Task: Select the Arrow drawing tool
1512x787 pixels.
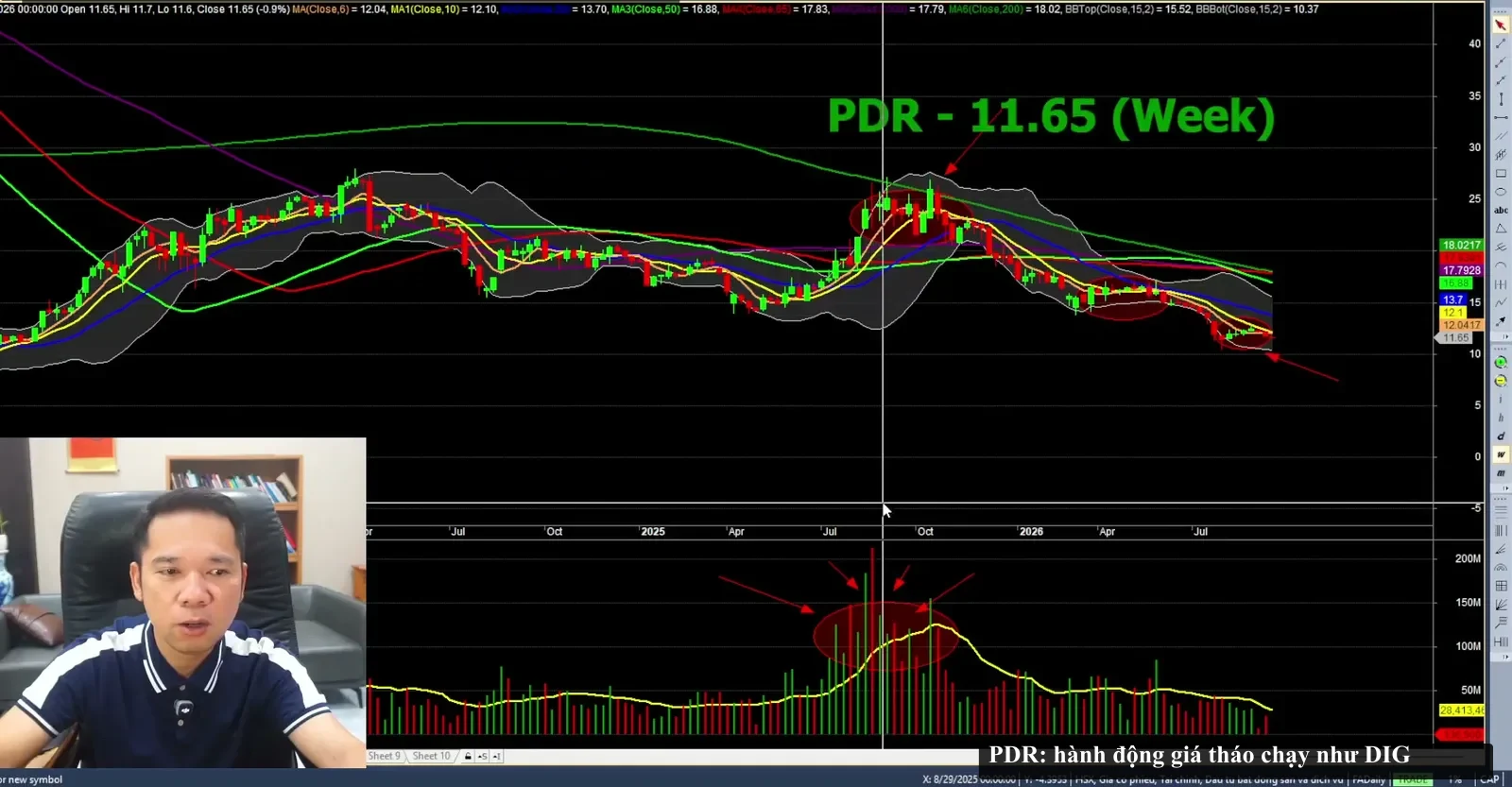Action: coord(1501,321)
